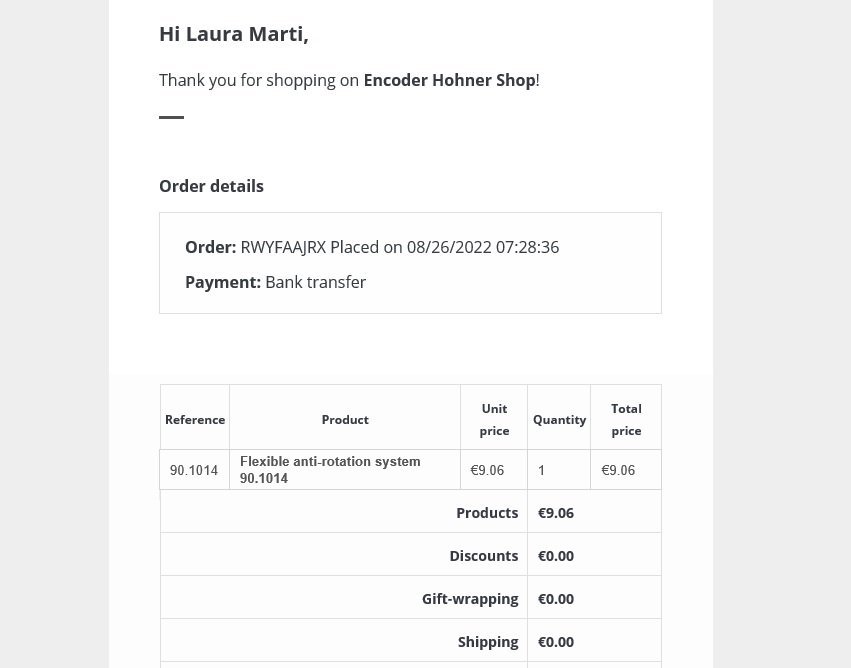The image size is (851, 668).
Task: Click the order date 08/26/2022 07:28:36
Action: pyautogui.click(x=482, y=247)
